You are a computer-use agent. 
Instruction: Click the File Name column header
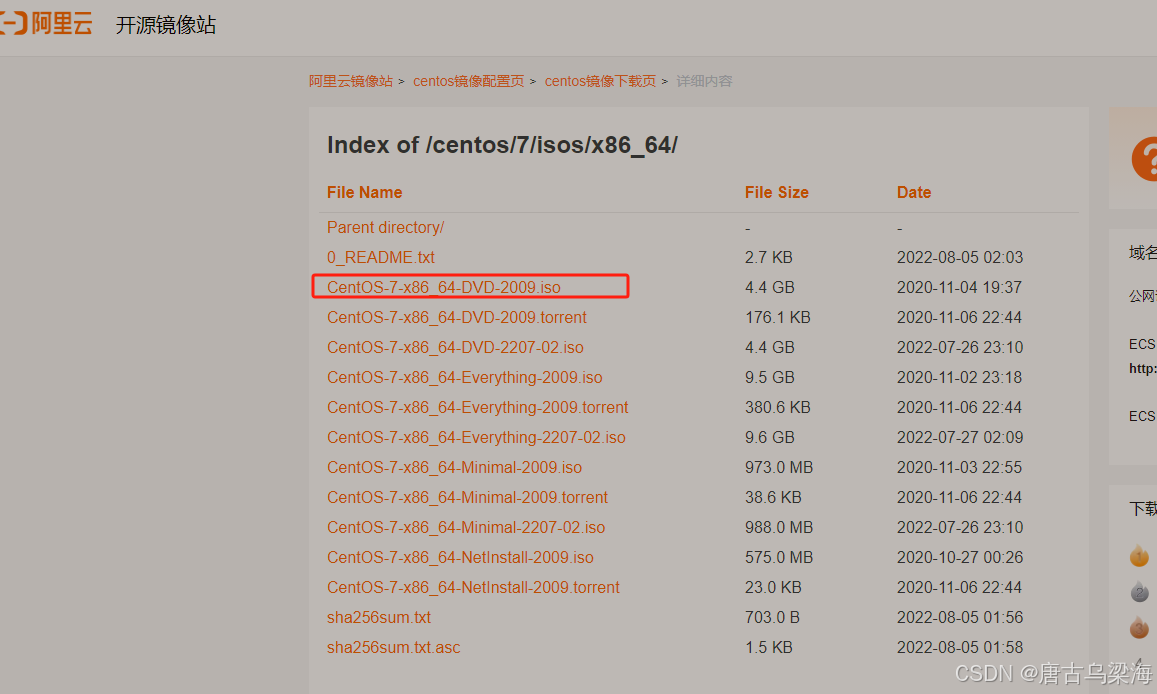coord(365,192)
